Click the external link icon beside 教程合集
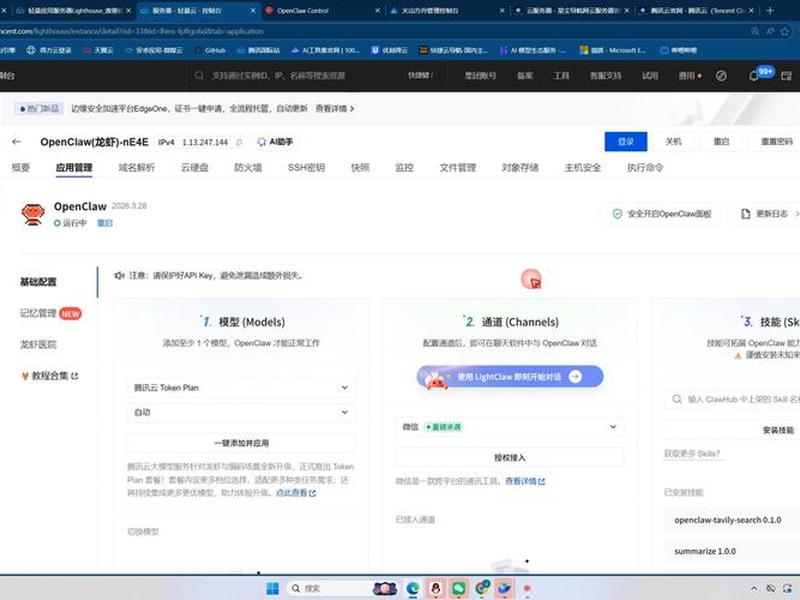 coord(75,376)
